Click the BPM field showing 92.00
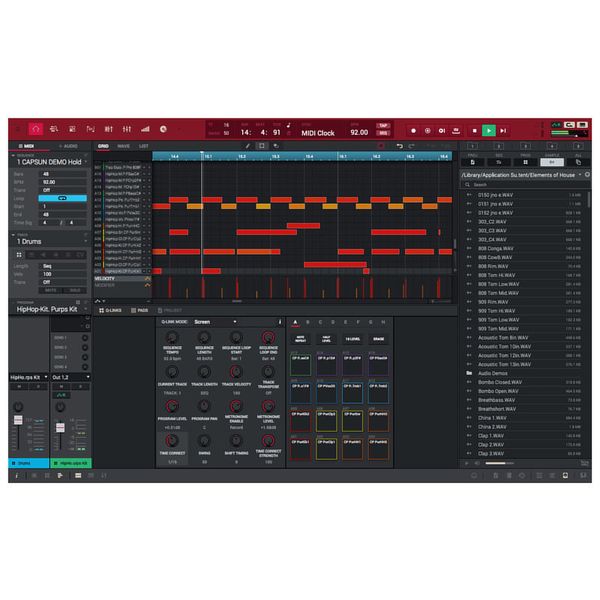 [x=64, y=182]
